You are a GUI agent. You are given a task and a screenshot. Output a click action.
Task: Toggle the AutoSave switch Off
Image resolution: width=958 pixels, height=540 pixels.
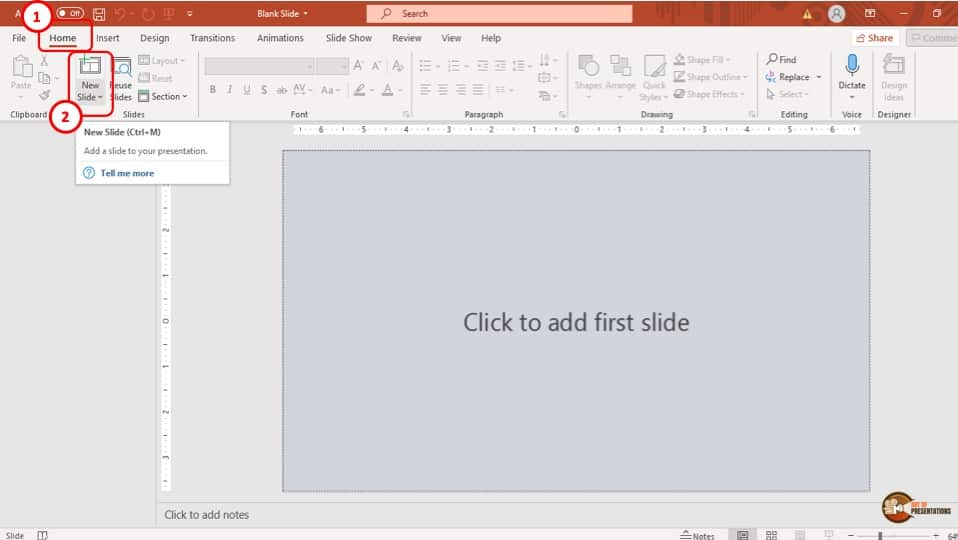[70, 13]
